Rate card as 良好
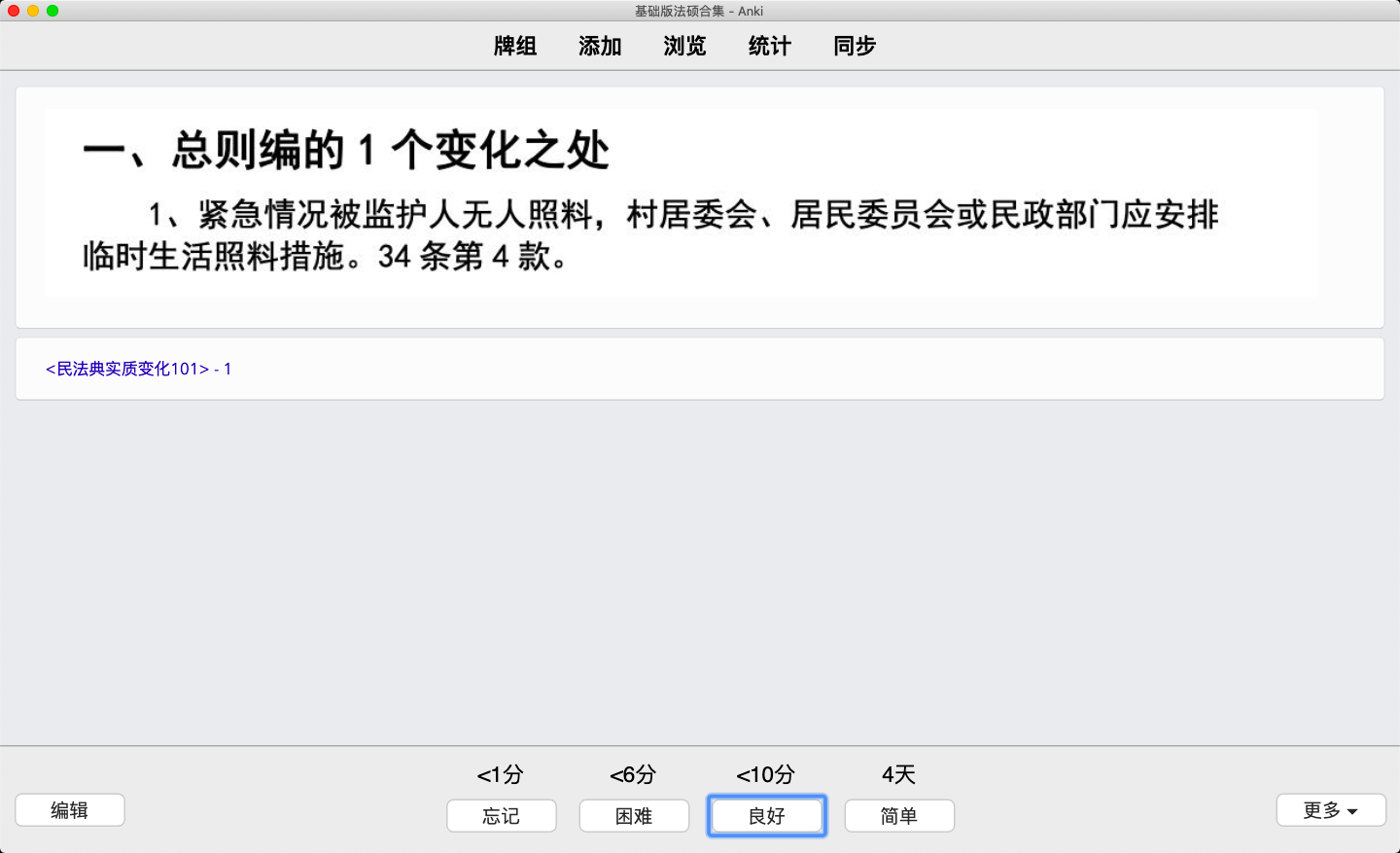This screenshot has width=1400, height=853. pos(767,816)
